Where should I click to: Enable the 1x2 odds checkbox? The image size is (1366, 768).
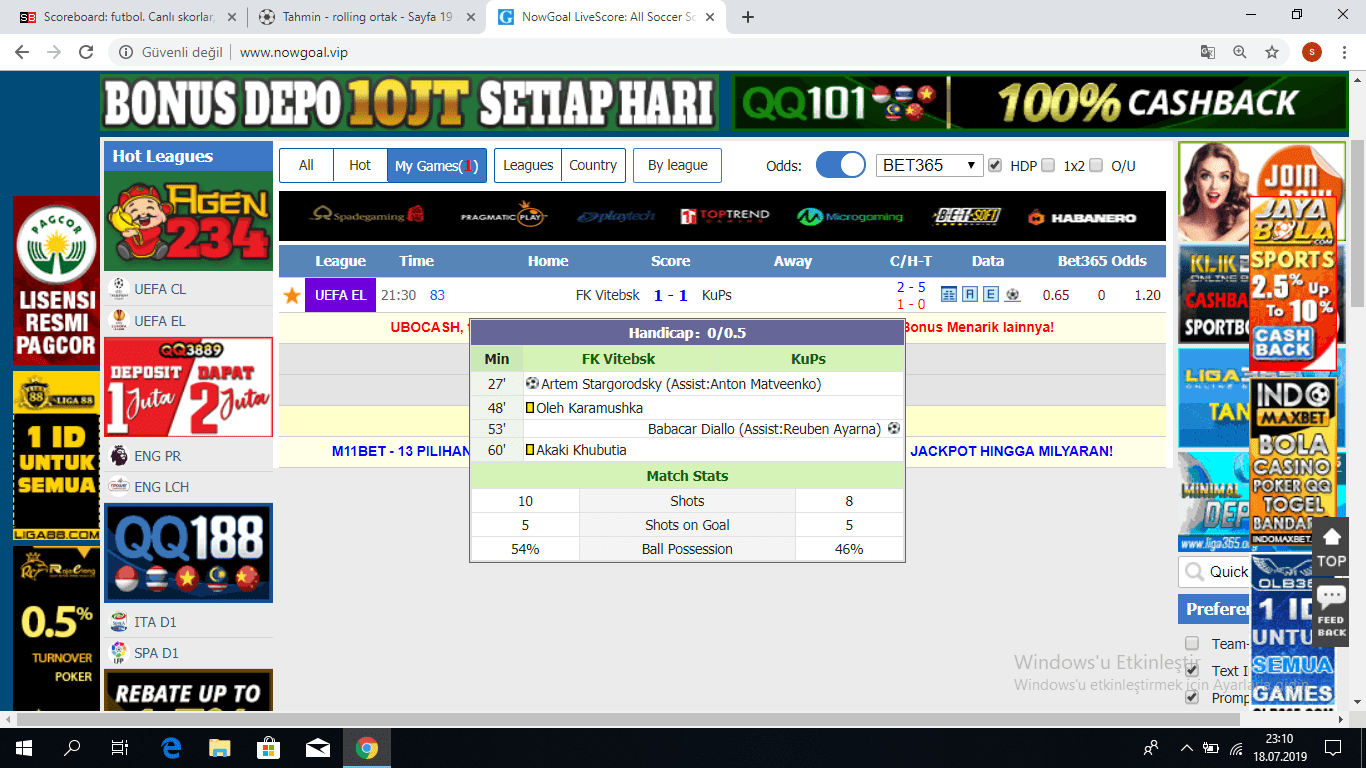click(x=1048, y=165)
